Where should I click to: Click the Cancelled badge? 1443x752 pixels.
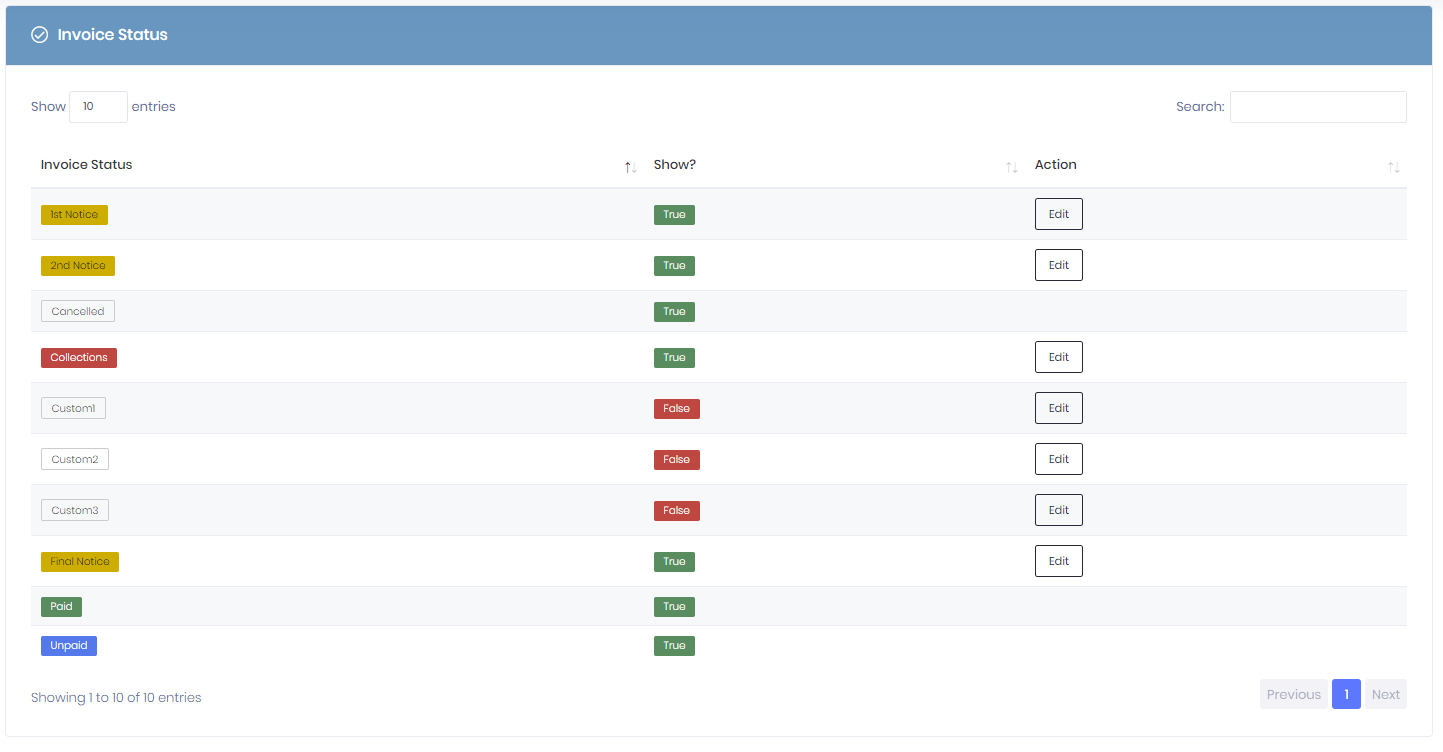tap(78, 312)
